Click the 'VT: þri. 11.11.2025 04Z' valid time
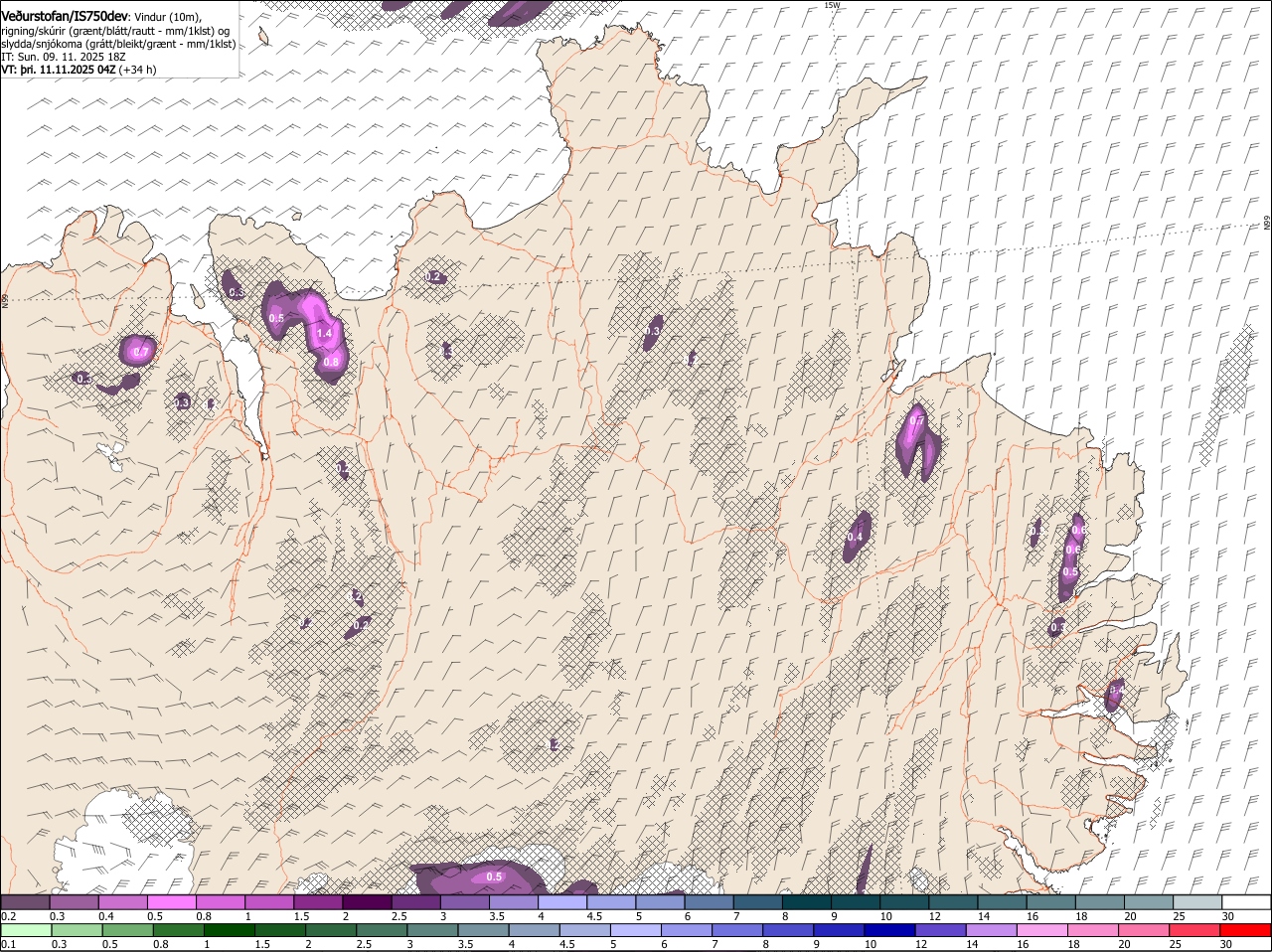 click(60, 70)
